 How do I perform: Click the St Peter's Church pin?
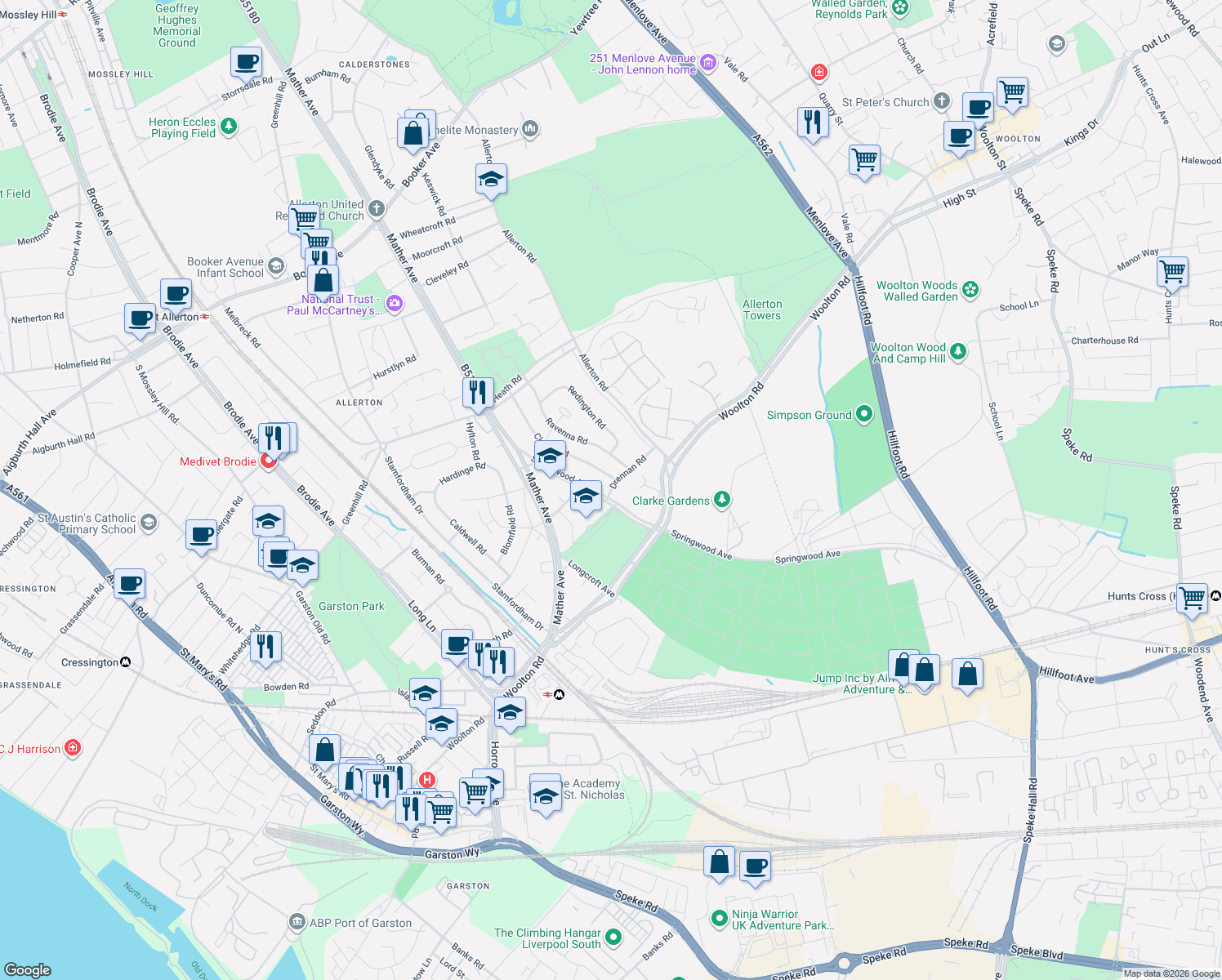[942, 101]
